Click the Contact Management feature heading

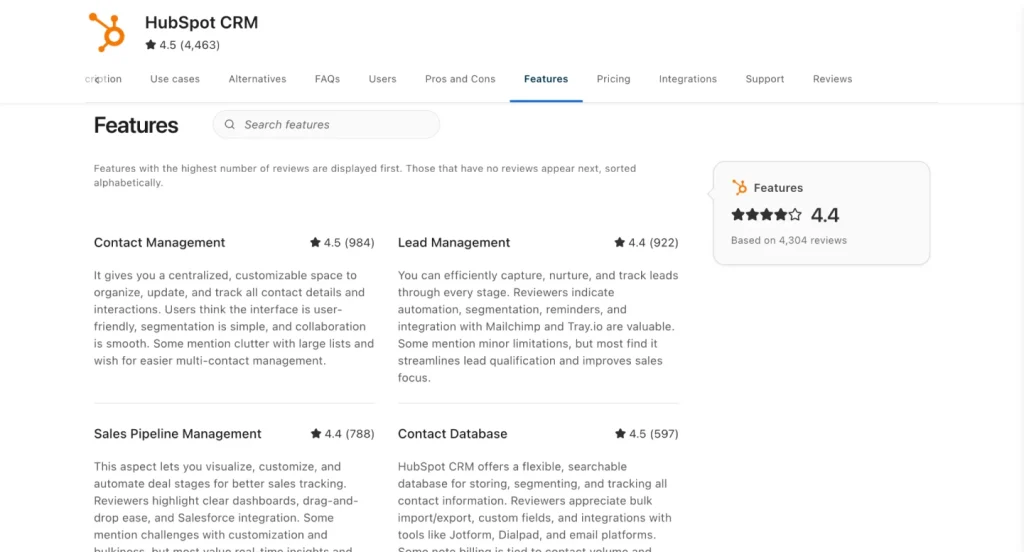click(159, 242)
